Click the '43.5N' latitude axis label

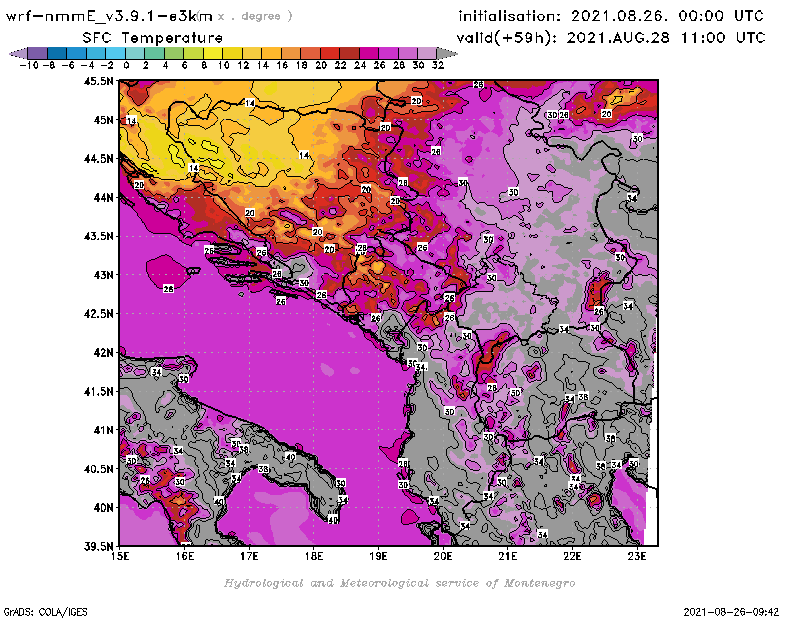(x=98, y=236)
